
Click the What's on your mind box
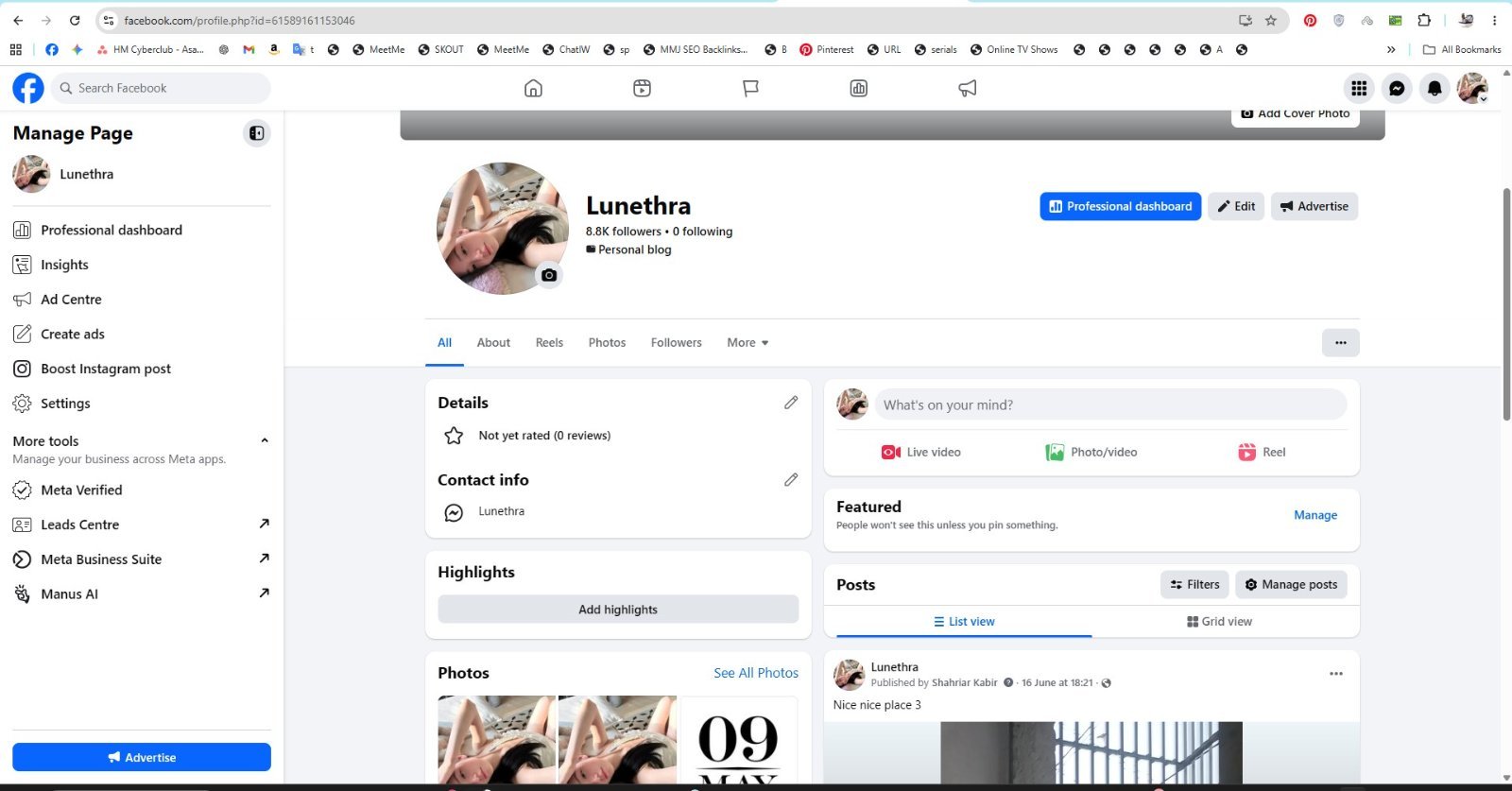(x=1110, y=404)
